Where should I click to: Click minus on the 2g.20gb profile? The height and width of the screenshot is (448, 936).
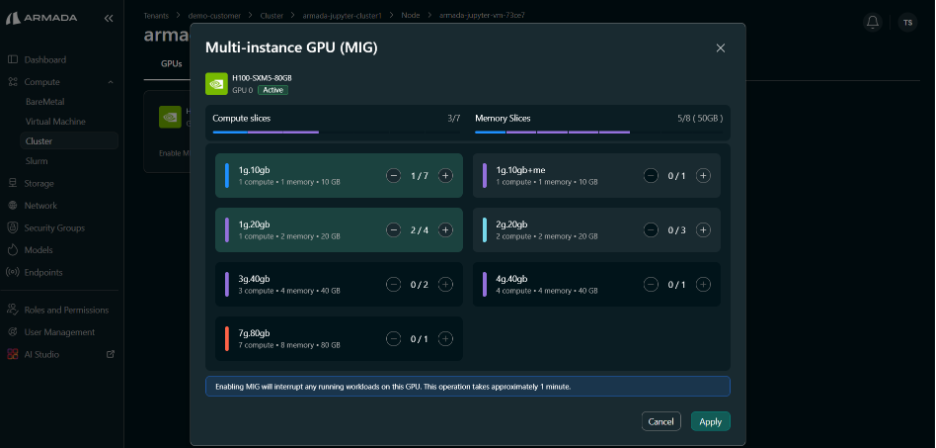[651, 230]
